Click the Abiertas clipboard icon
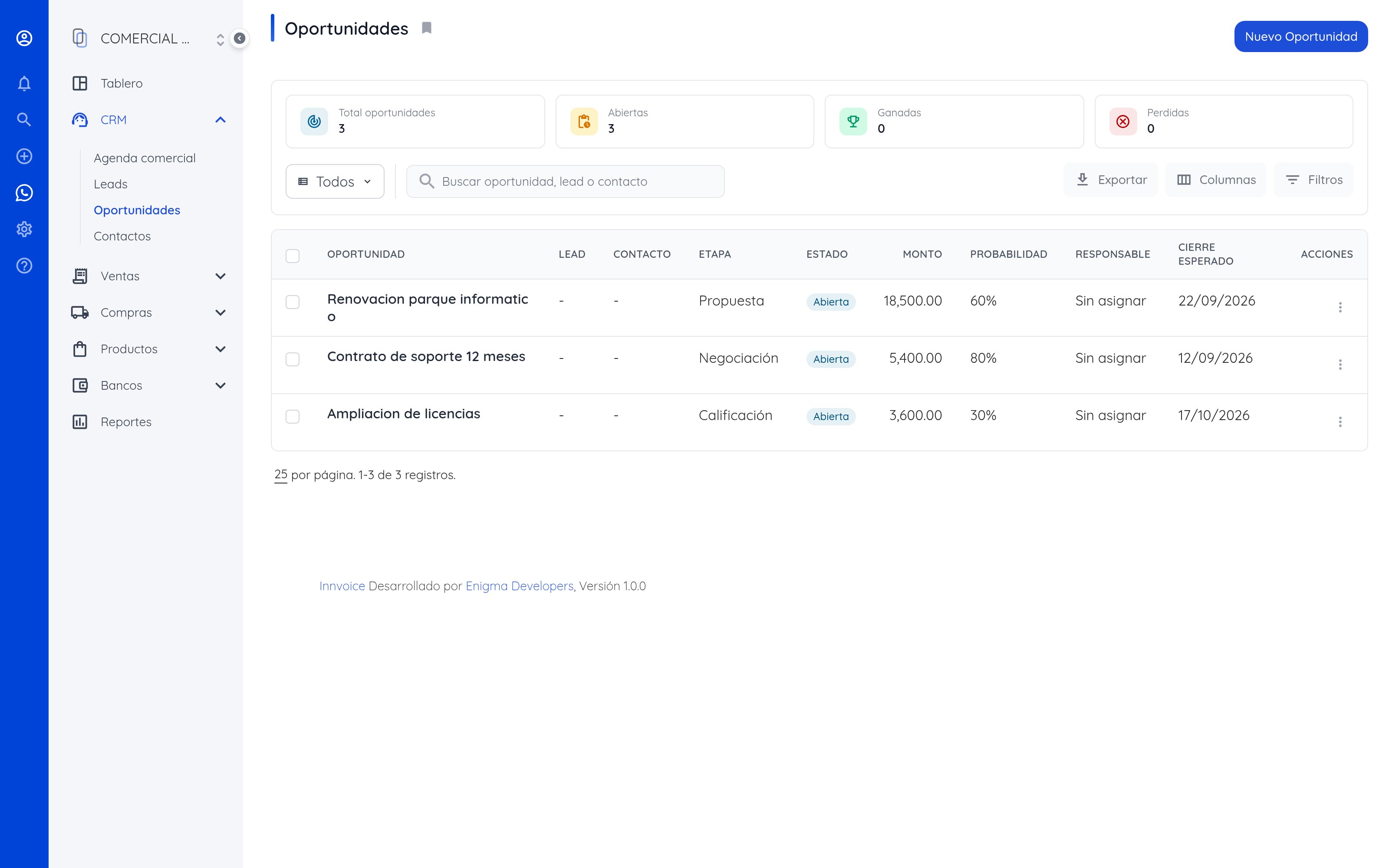Image resolution: width=1389 pixels, height=868 pixels. [584, 121]
